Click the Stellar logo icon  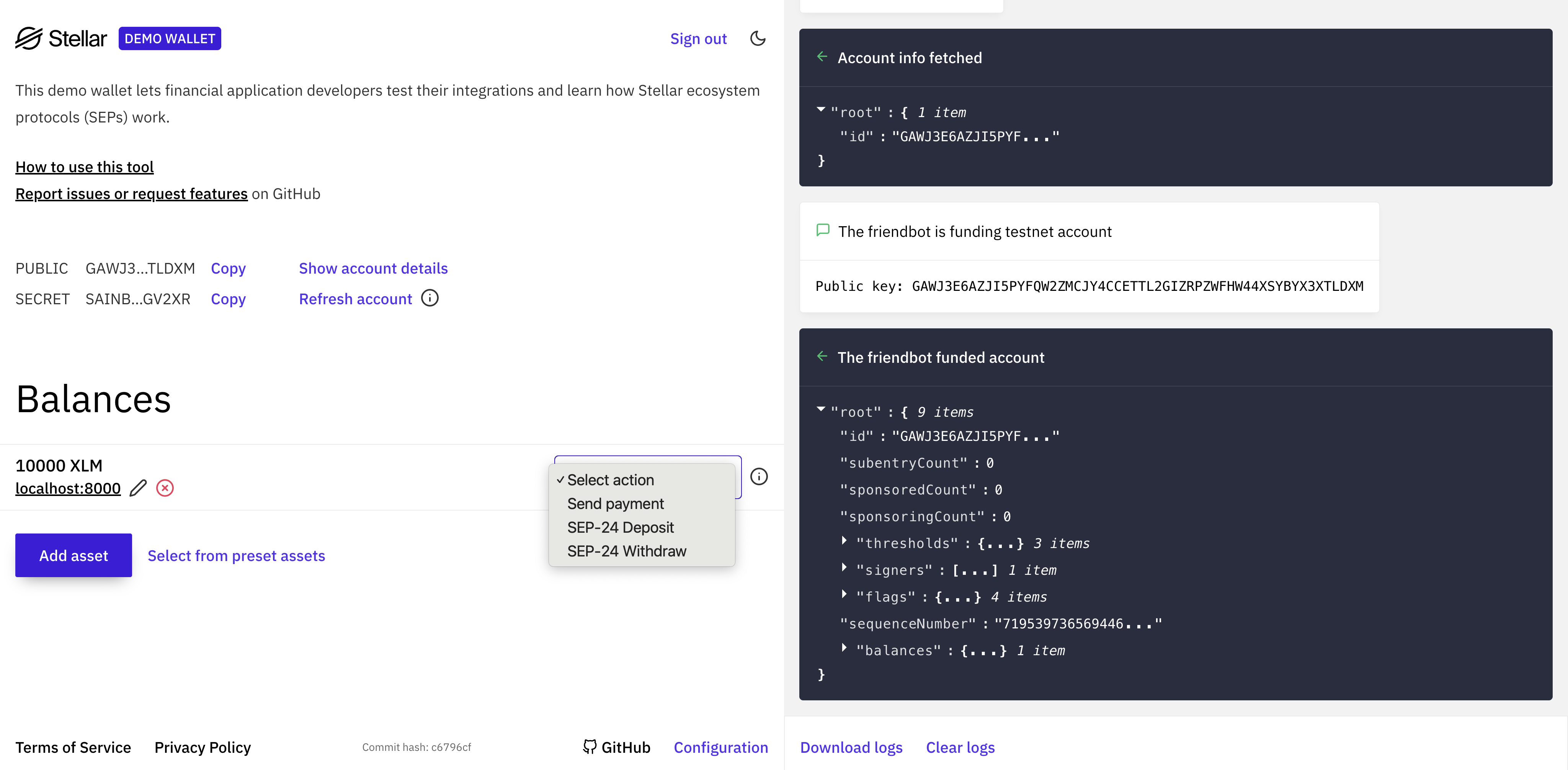[29, 38]
